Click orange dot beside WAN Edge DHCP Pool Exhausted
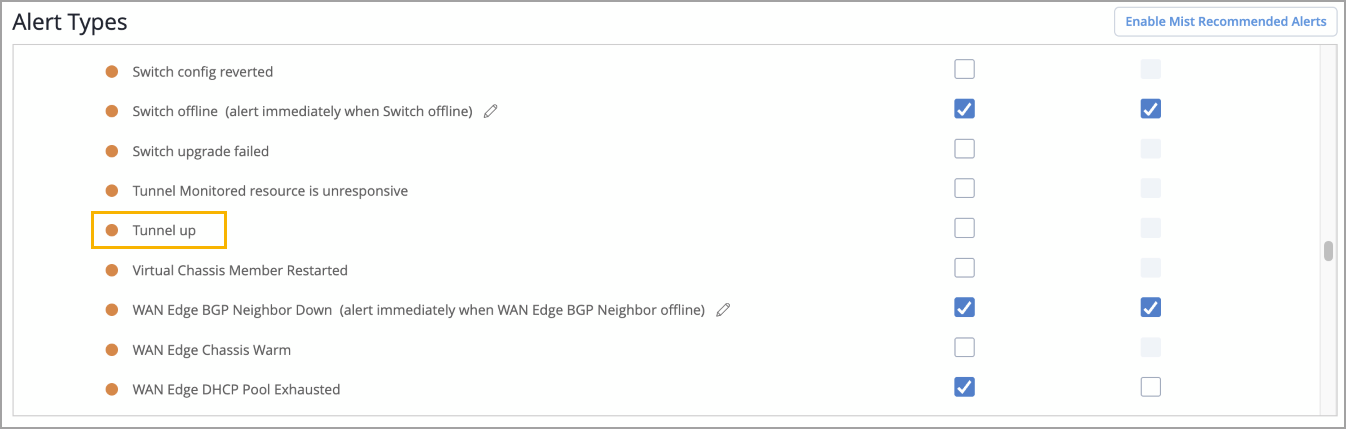The height and width of the screenshot is (429, 1346). (112, 389)
